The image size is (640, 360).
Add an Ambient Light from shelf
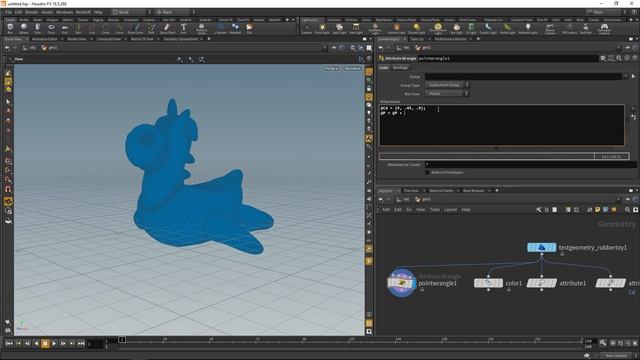tap(528, 29)
